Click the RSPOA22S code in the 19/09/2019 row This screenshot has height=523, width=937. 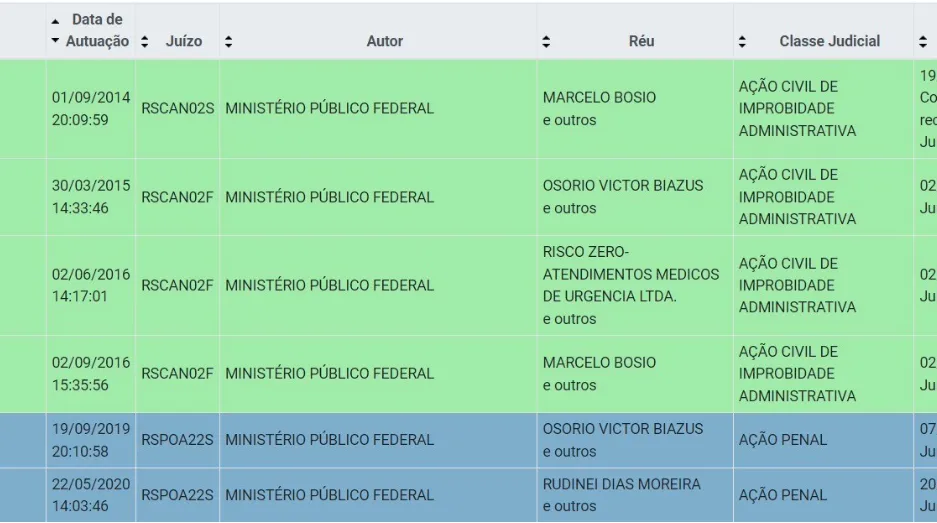coord(177,440)
